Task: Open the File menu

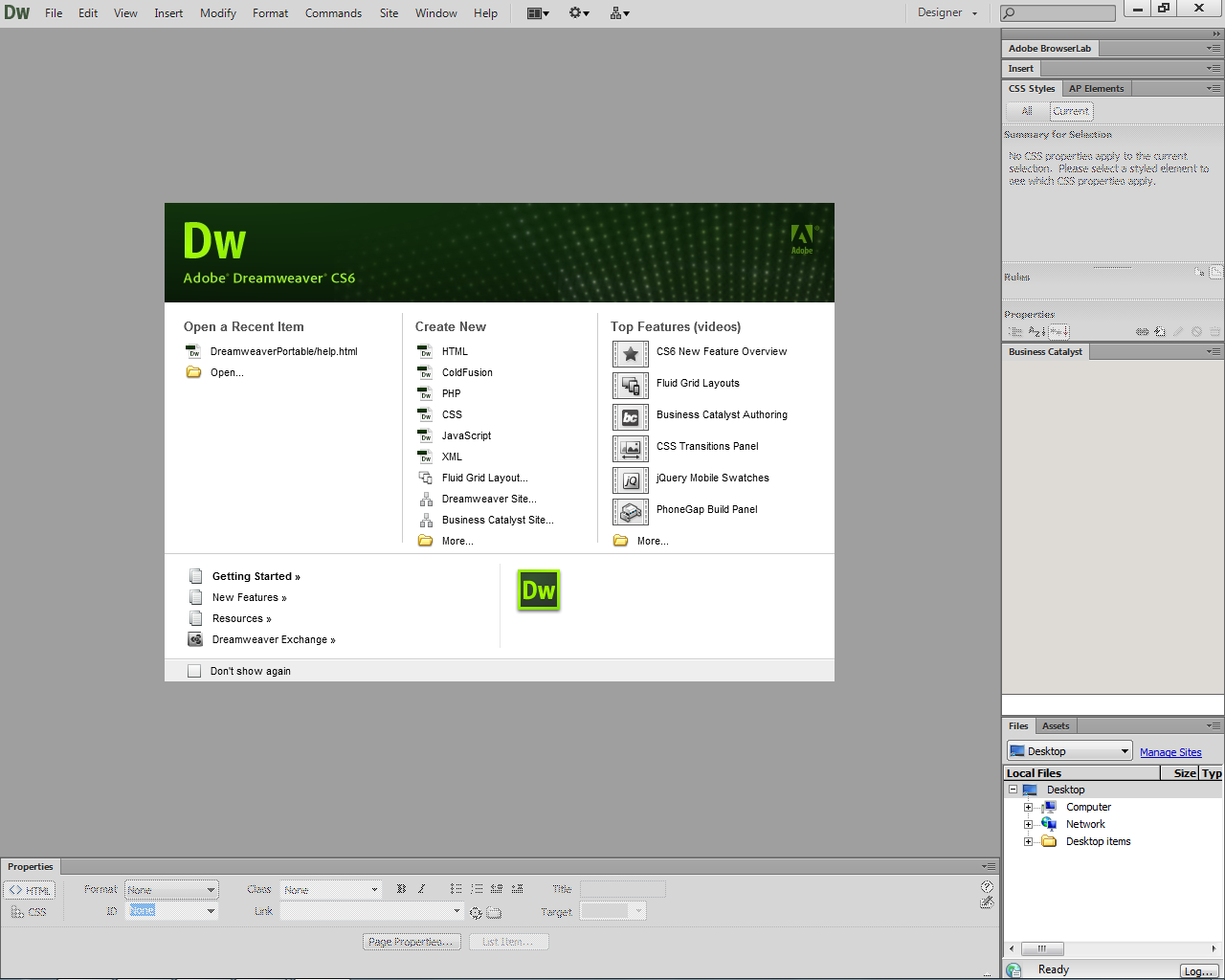Action: pos(54,13)
